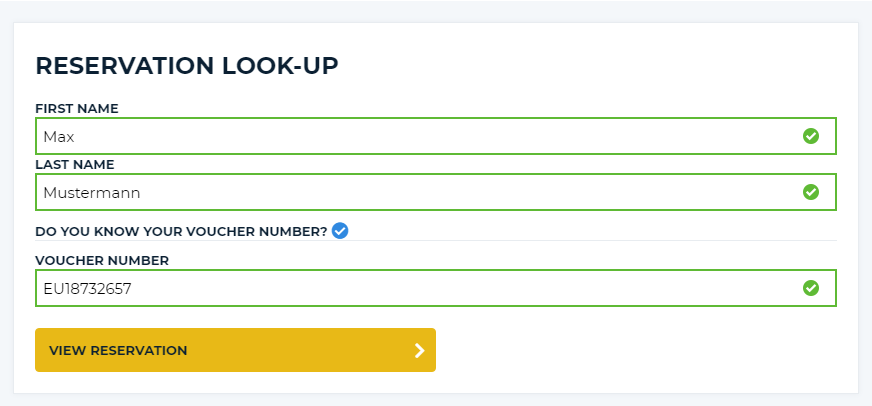Click on the 'EU18732657' voucher text
The image size is (872, 406).
[88, 289]
